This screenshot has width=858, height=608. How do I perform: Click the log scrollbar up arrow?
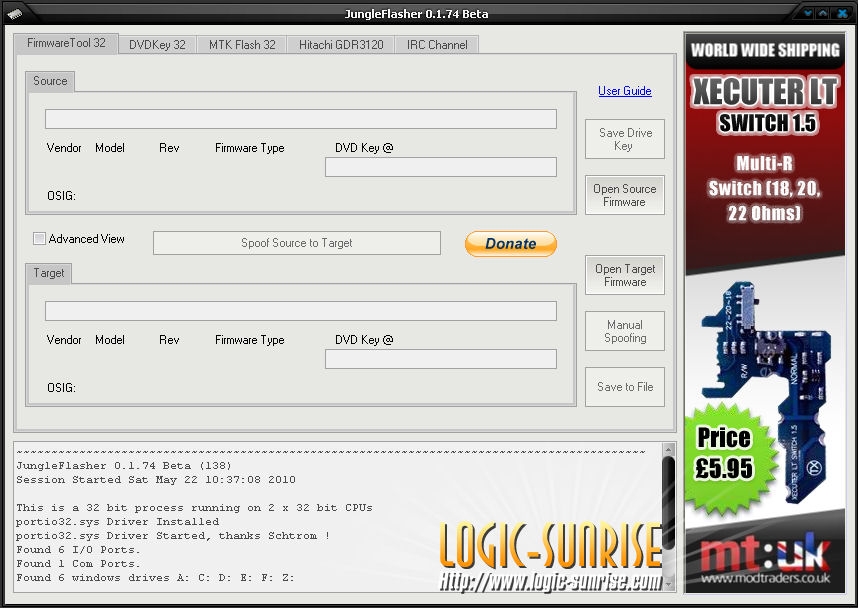(668, 449)
